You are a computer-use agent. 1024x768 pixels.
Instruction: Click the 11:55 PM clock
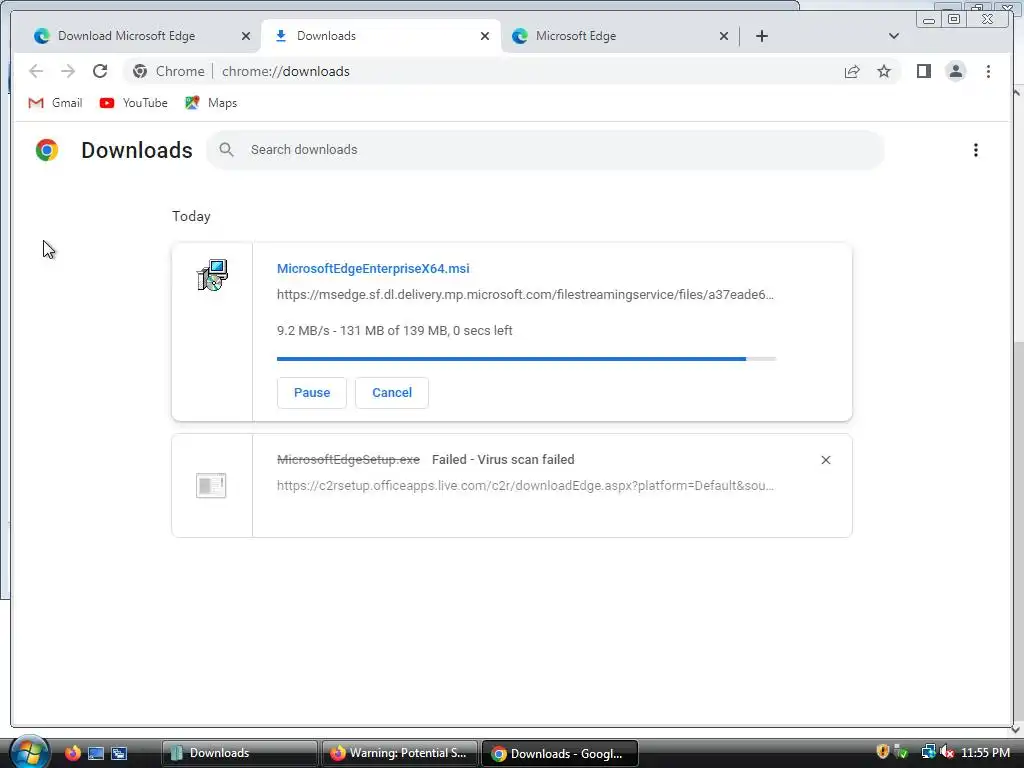tap(985, 753)
